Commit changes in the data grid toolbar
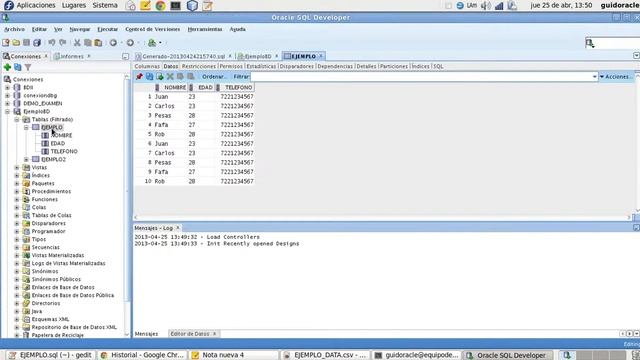Screen dimensions: 640x360 [x=180, y=76]
